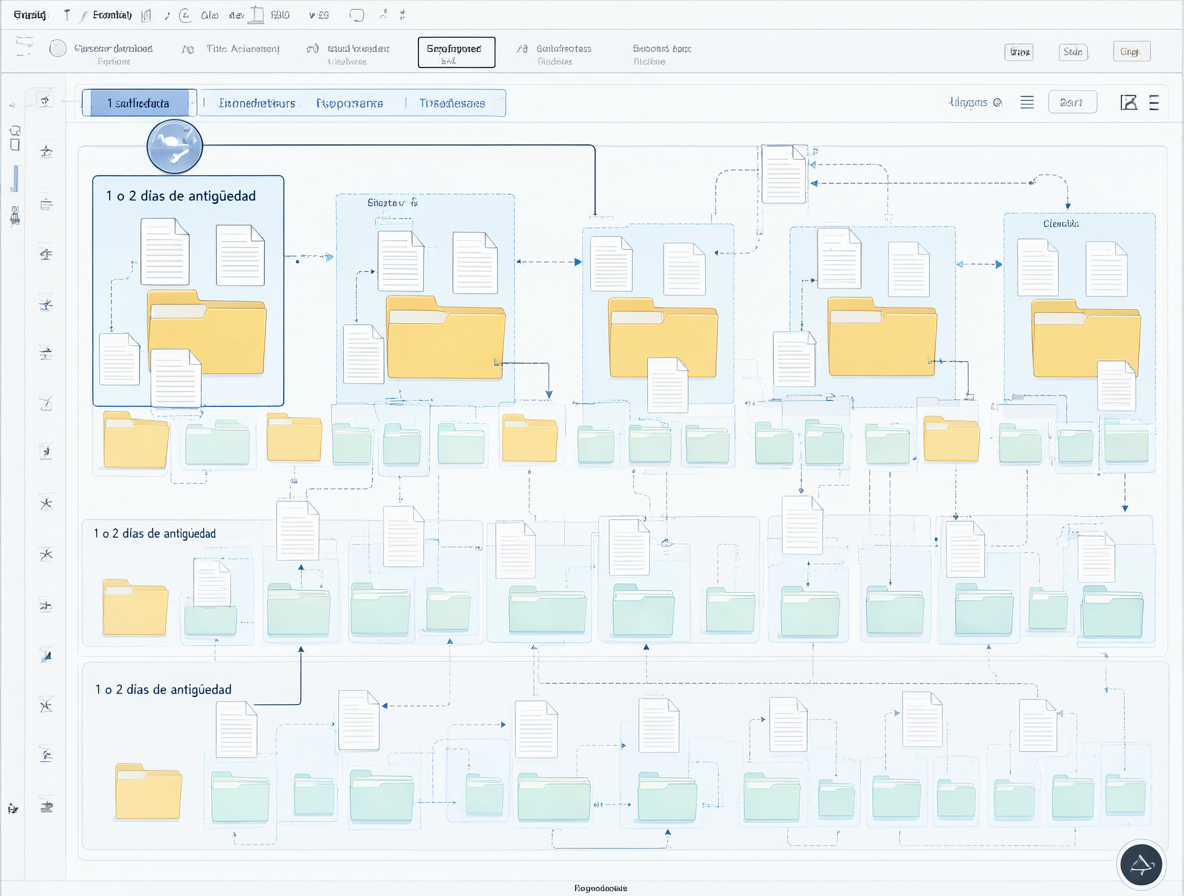
Task: Open the yellow folder in the bottom antigüedad band
Action: click(148, 791)
